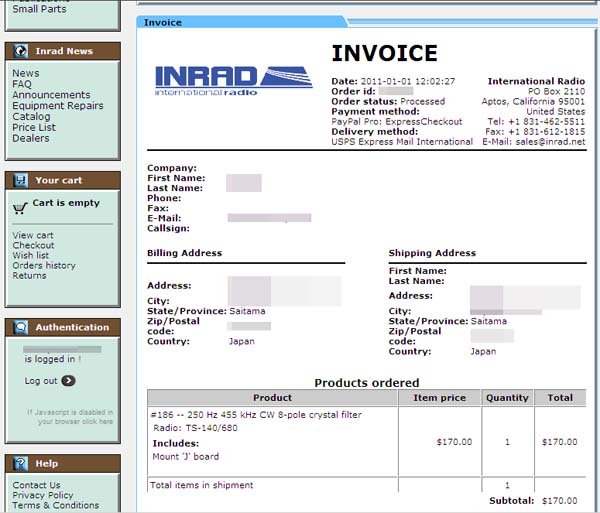Click the Order status Processed value
This screenshot has height=513, width=600.
point(422,101)
